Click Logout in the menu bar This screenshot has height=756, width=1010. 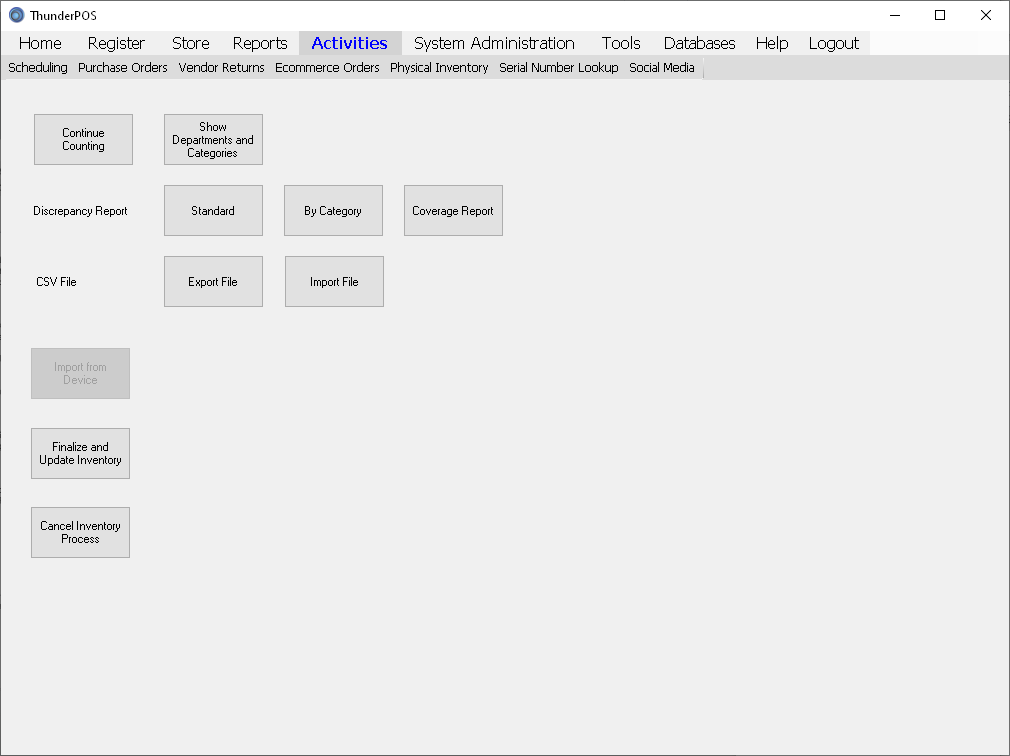pyautogui.click(x=833, y=43)
